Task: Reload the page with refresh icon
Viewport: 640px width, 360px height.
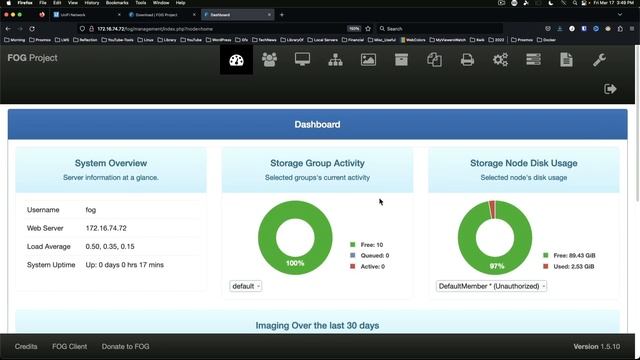Action: coord(32,29)
